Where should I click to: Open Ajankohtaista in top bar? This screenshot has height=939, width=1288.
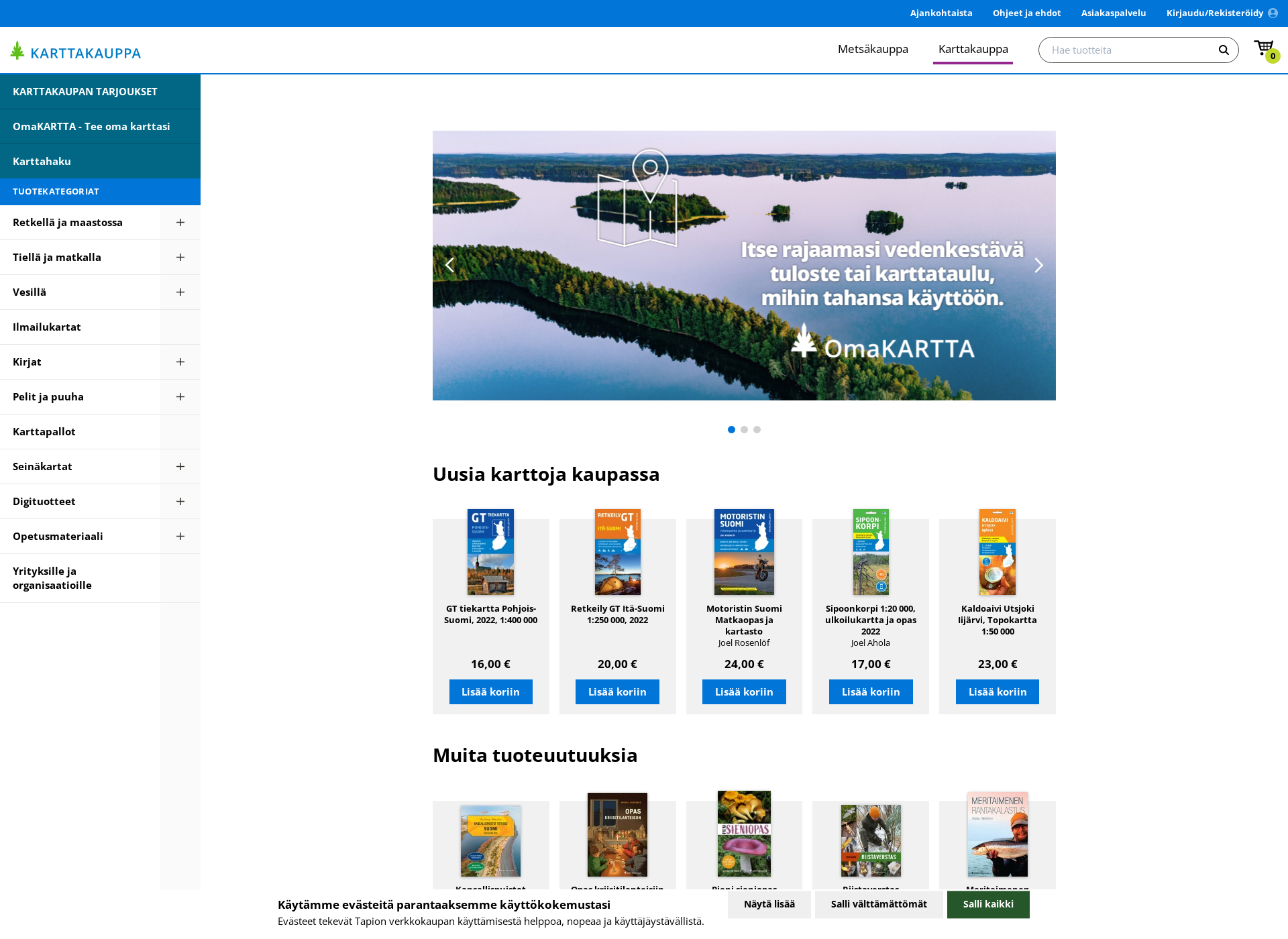pyautogui.click(x=941, y=13)
